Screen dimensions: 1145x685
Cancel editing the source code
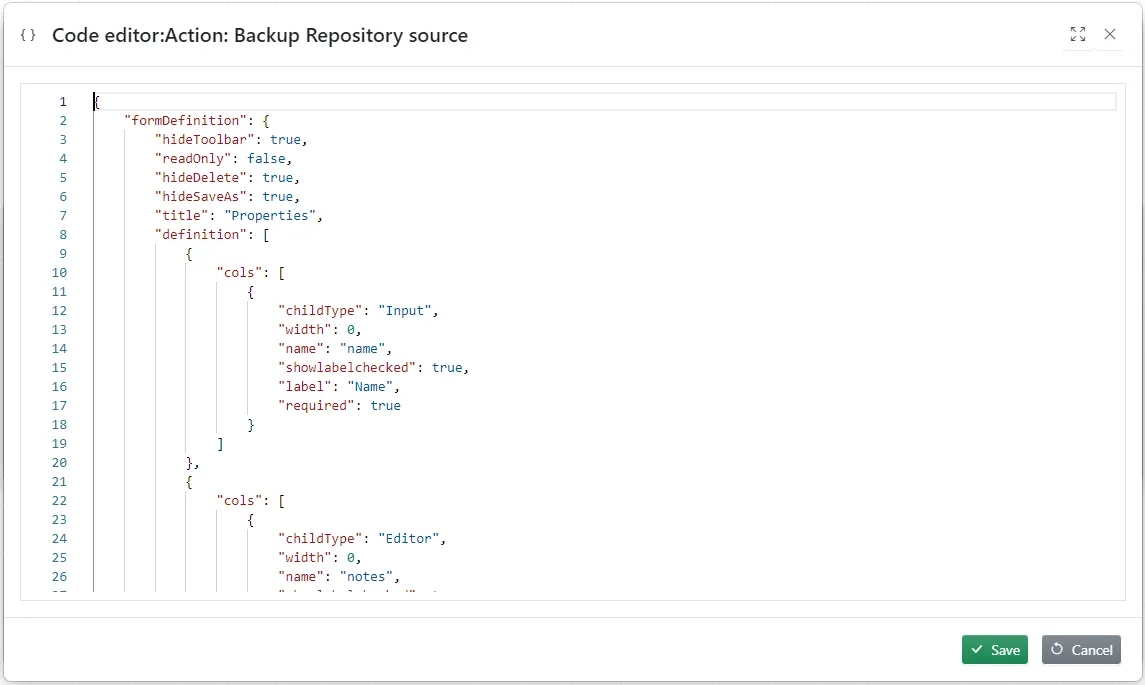(x=1081, y=649)
